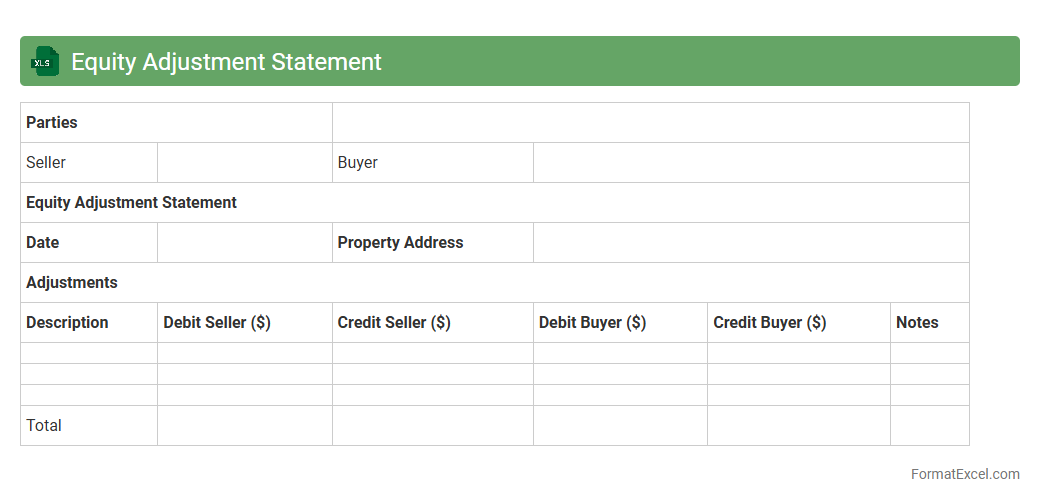Click the Total row Notes cell
This screenshot has height=503, width=1040.
929,425
